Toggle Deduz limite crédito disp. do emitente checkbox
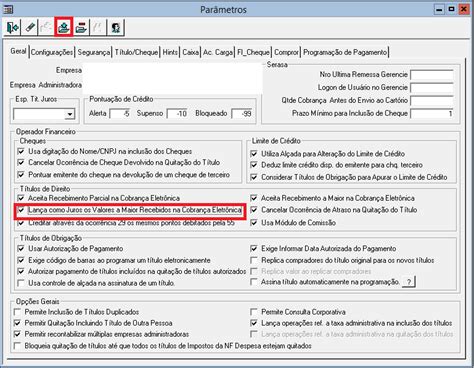The width and height of the screenshot is (474, 368). pyautogui.click(x=254, y=165)
